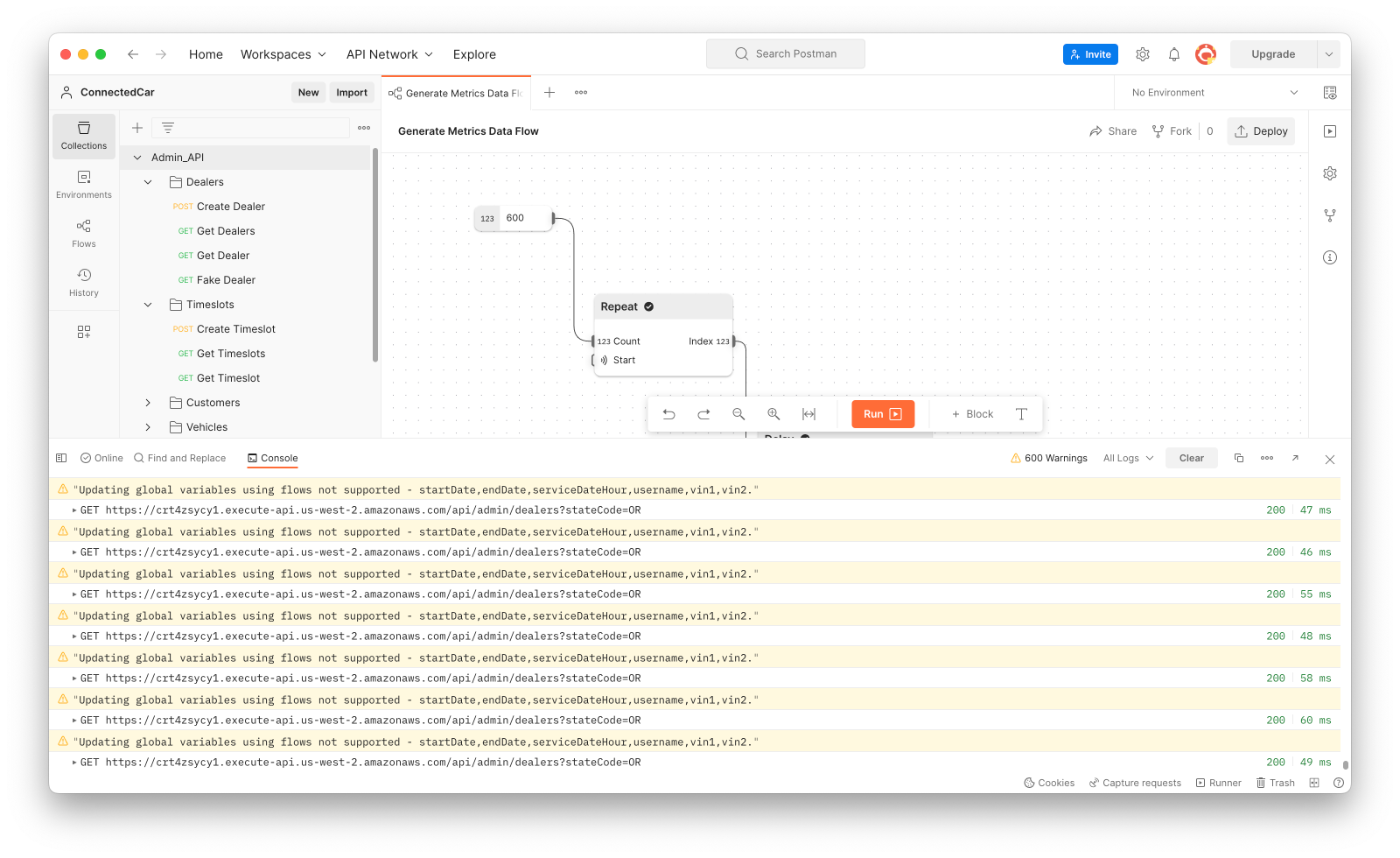Toggle the two-pane layout icon in footer

1314,783
